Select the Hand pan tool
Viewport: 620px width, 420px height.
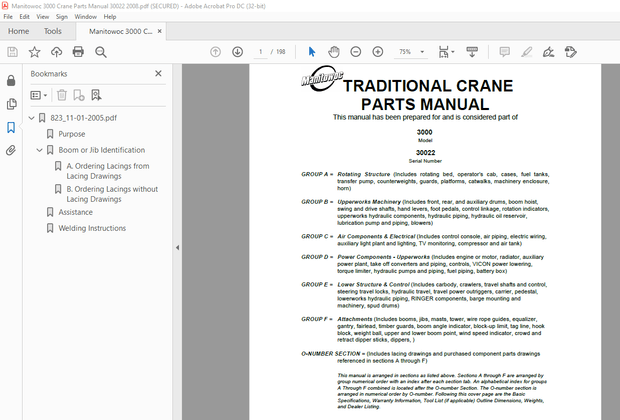(333, 52)
